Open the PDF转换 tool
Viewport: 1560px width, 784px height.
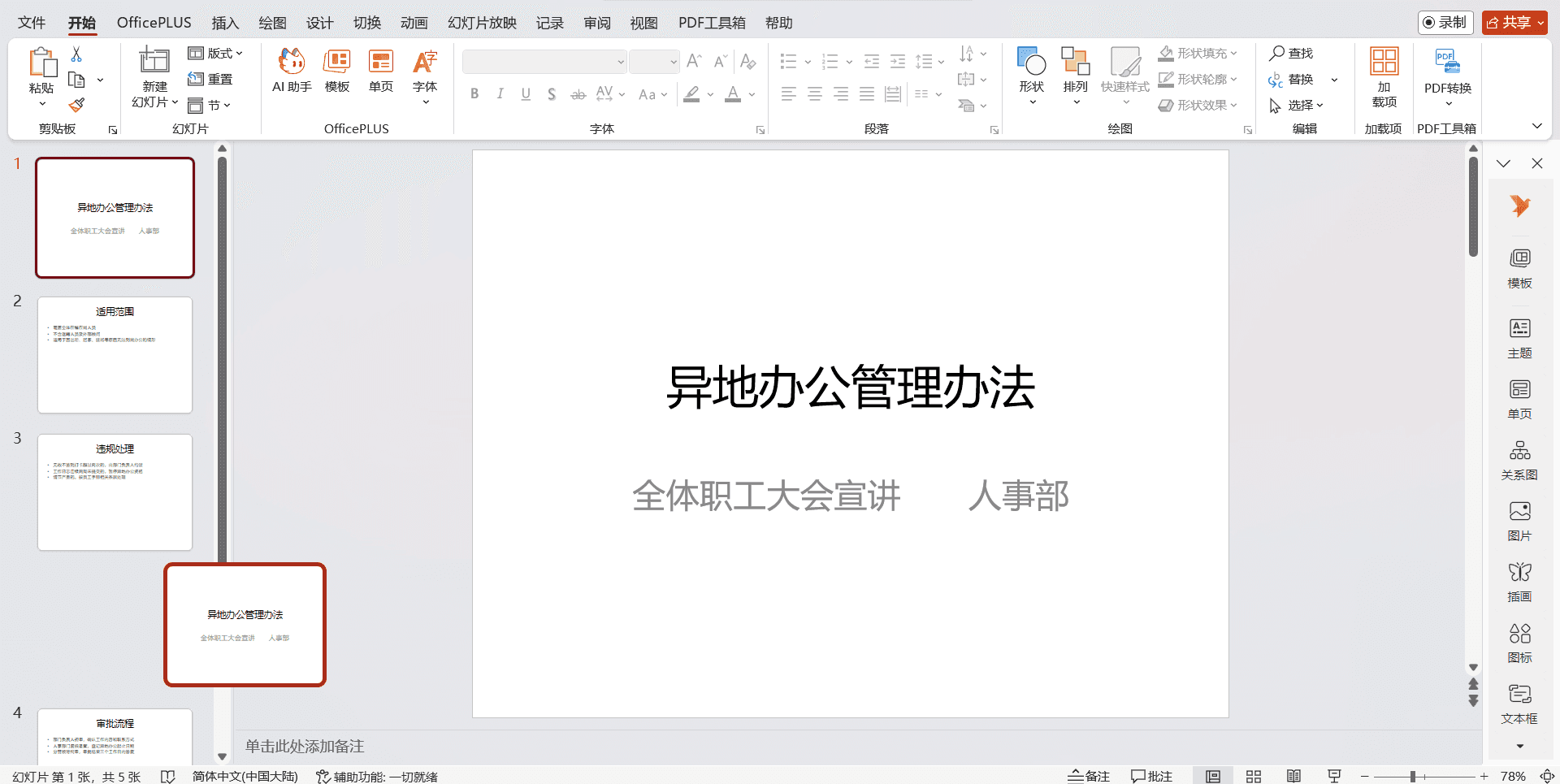pyautogui.click(x=1448, y=77)
